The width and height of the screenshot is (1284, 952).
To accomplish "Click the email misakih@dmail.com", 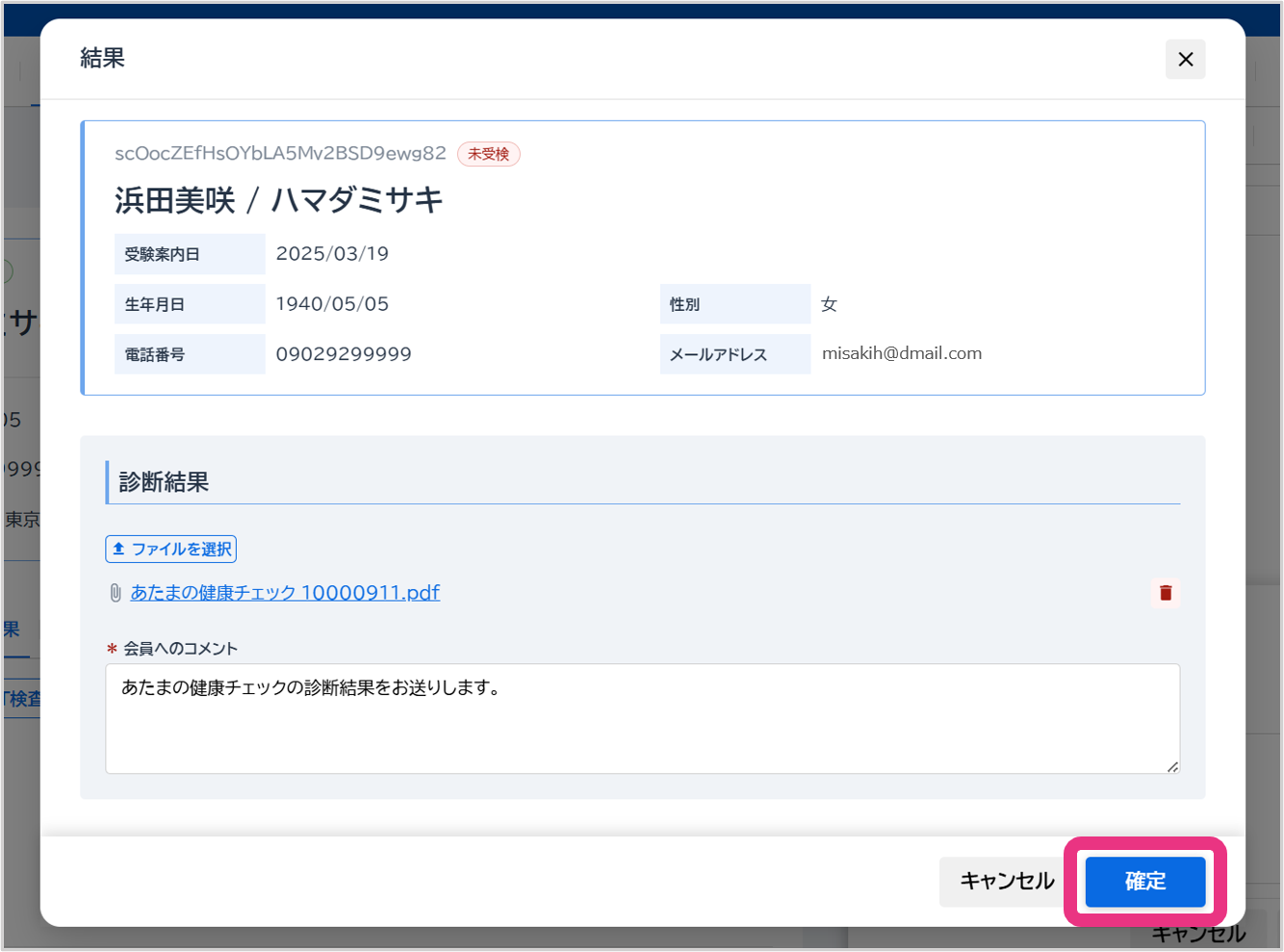I will click(x=901, y=353).
